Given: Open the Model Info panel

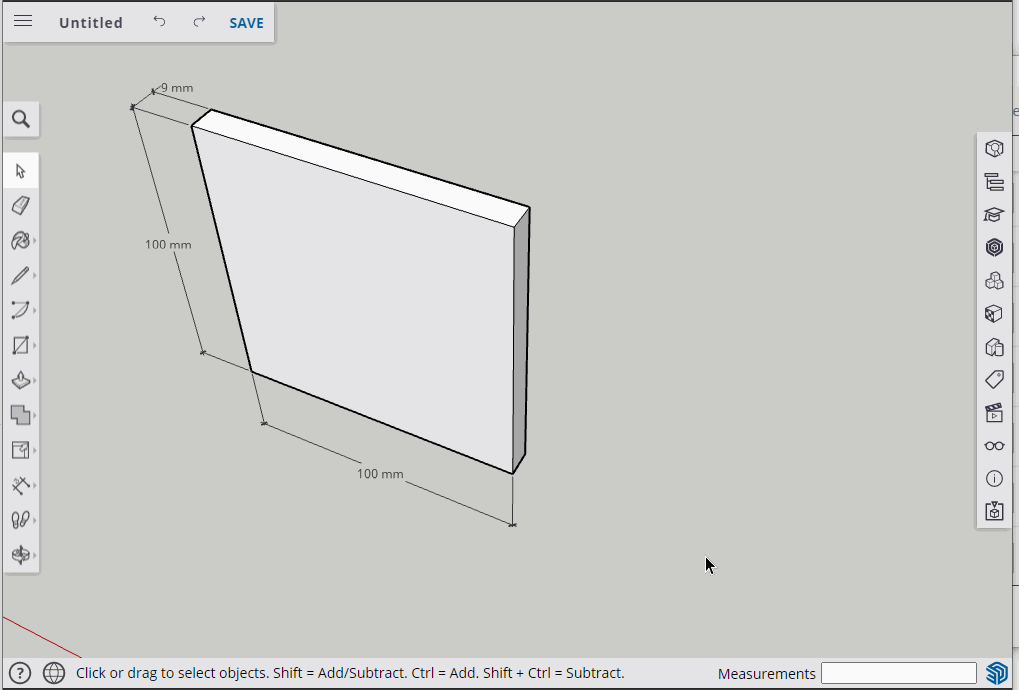Looking at the screenshot, I should [x=994, y=479].
